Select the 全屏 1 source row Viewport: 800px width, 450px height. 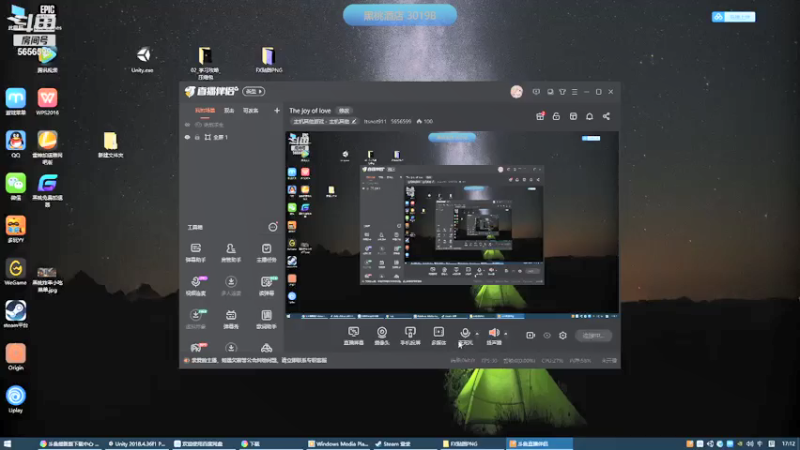click(x=231, y=137)
